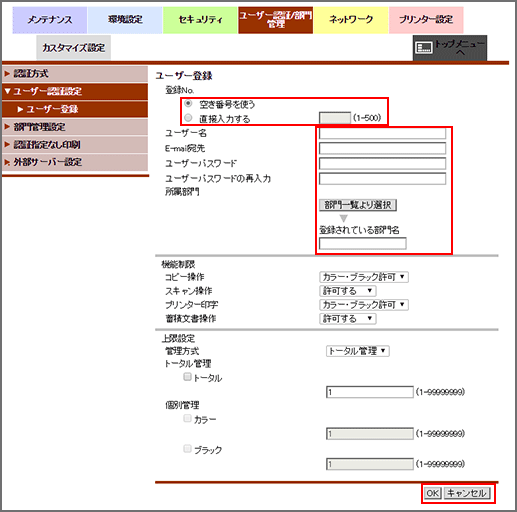This screenshot has height=512, width=517.
Task: Collapse the ユーザー認証設定 sidebar section
Action: click(x=75, y=91)
